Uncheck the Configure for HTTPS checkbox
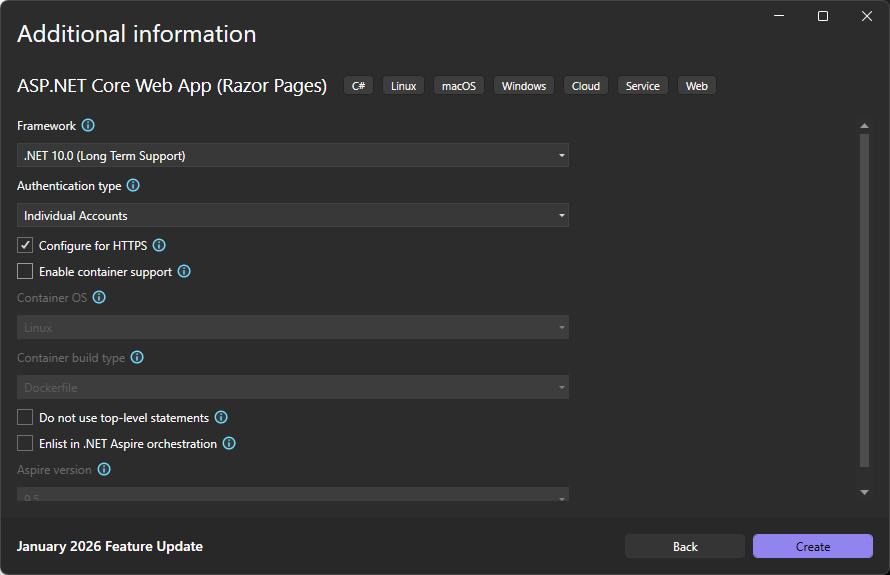Screen dimensions: 890x575 click(x=25, y=245)
